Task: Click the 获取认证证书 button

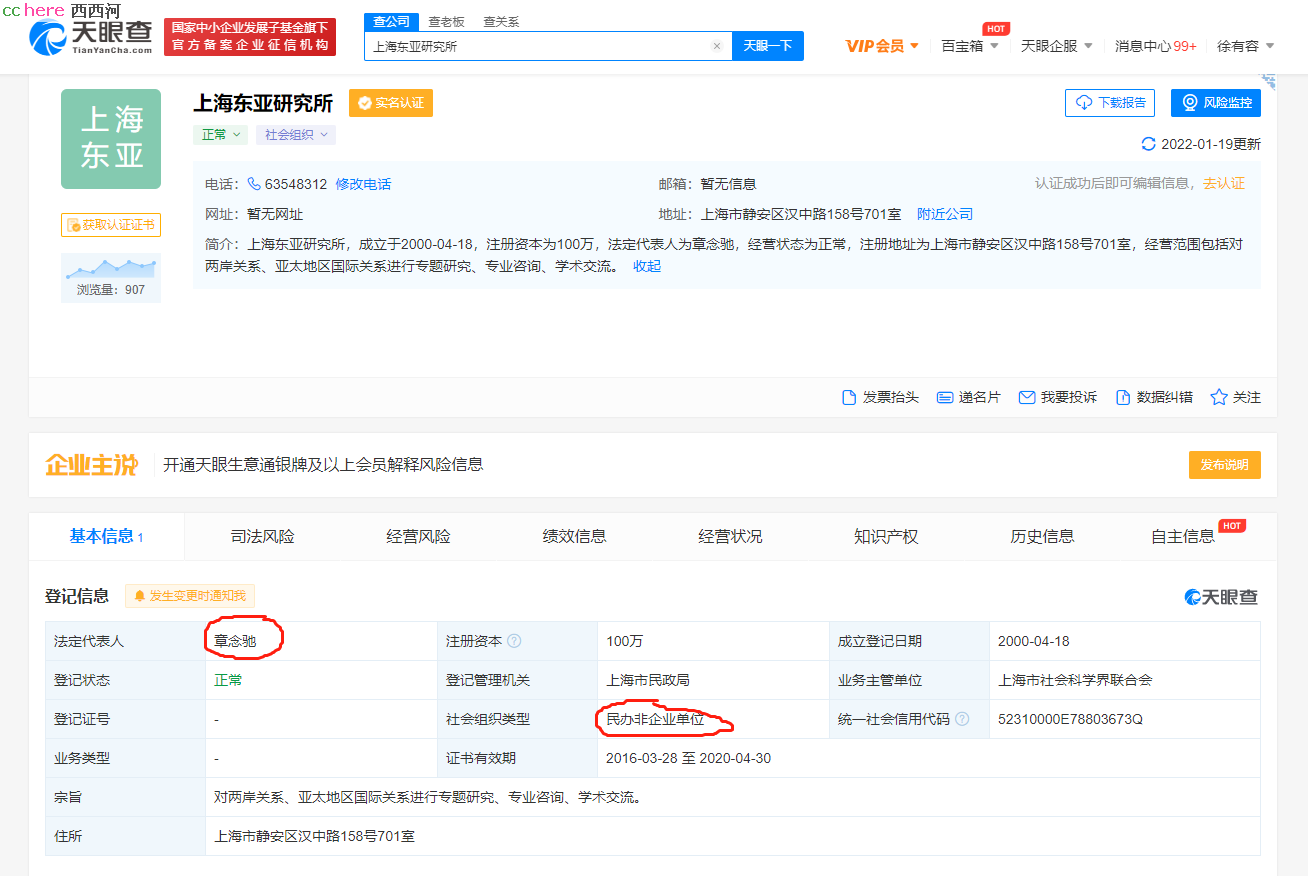Action: click(111, 225)
